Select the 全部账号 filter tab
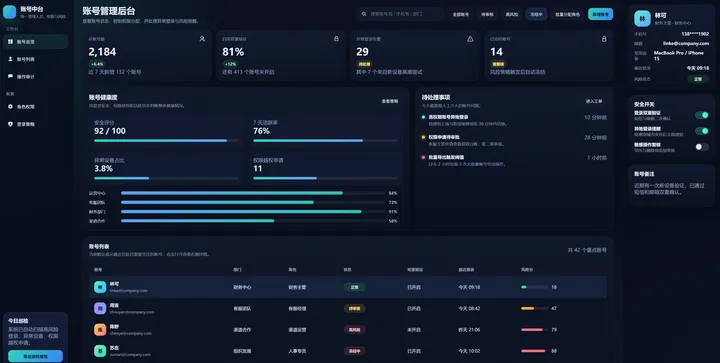This screenshot has height=363, width=720. [461, 14]
